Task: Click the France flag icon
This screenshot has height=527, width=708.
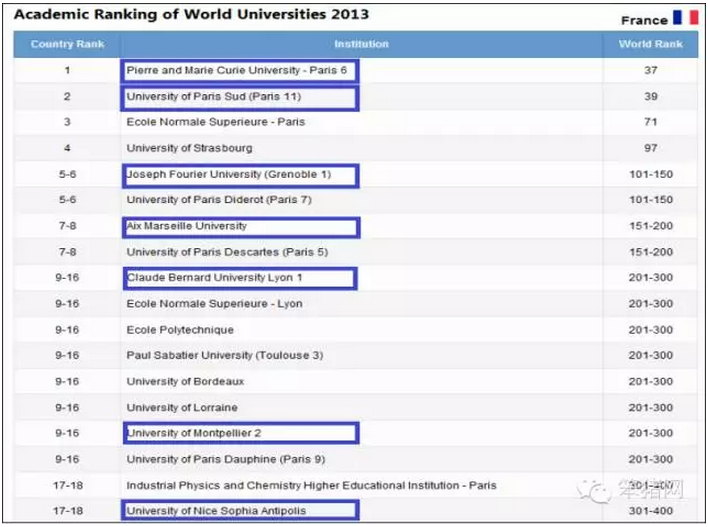Action: point(685,18)
